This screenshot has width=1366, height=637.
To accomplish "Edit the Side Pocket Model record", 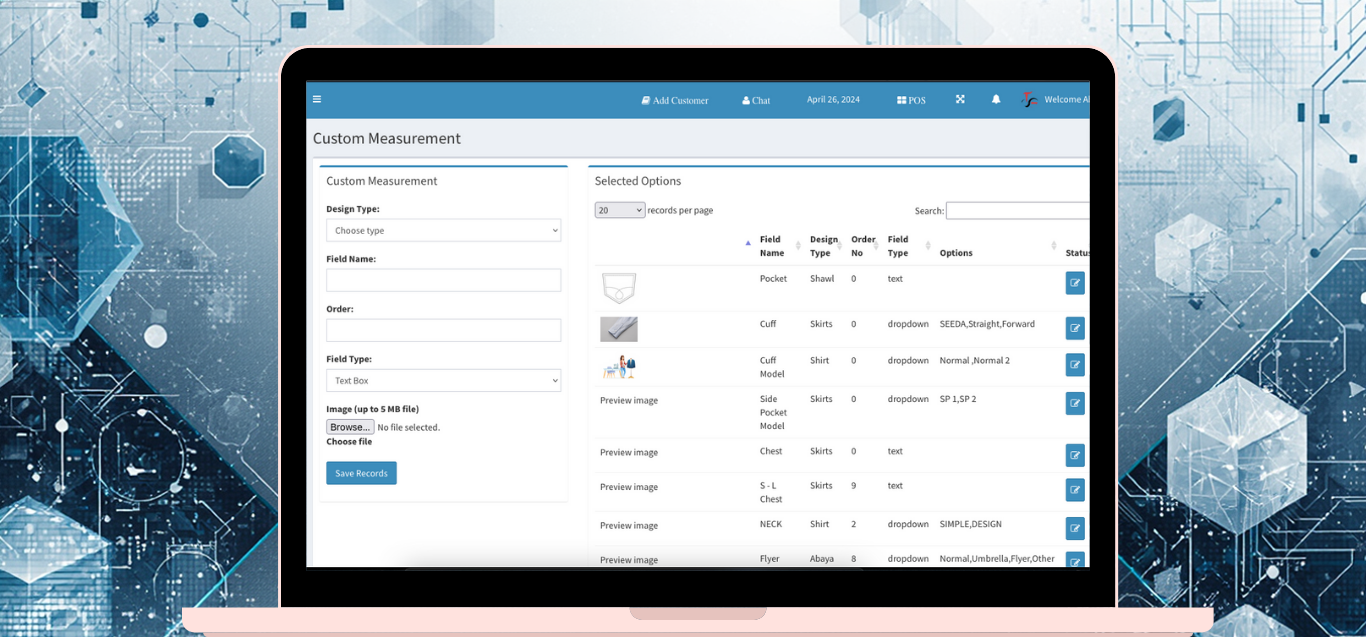I will click(x=1075, y=403).
